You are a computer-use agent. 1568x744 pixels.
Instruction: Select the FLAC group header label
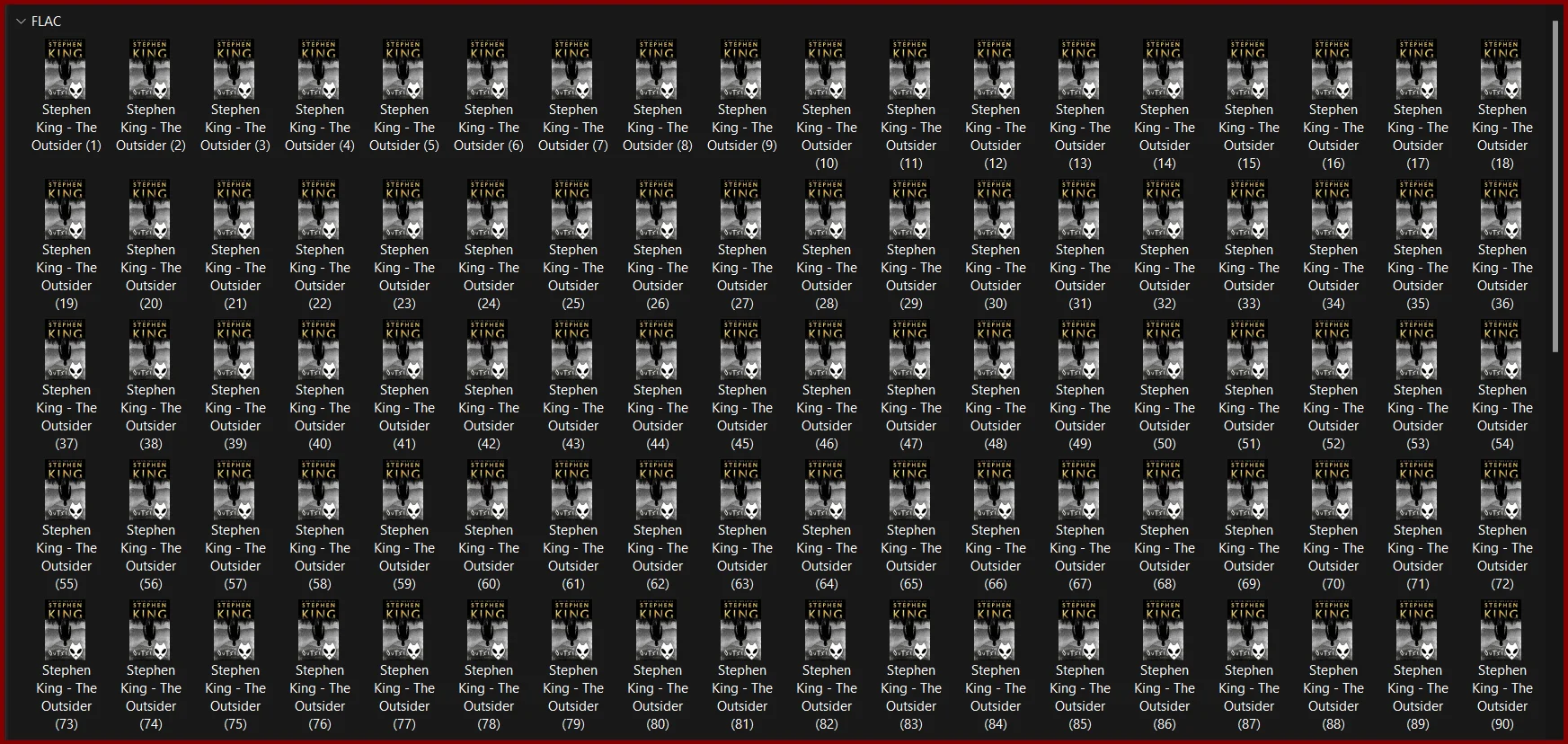tap(46, 22)
